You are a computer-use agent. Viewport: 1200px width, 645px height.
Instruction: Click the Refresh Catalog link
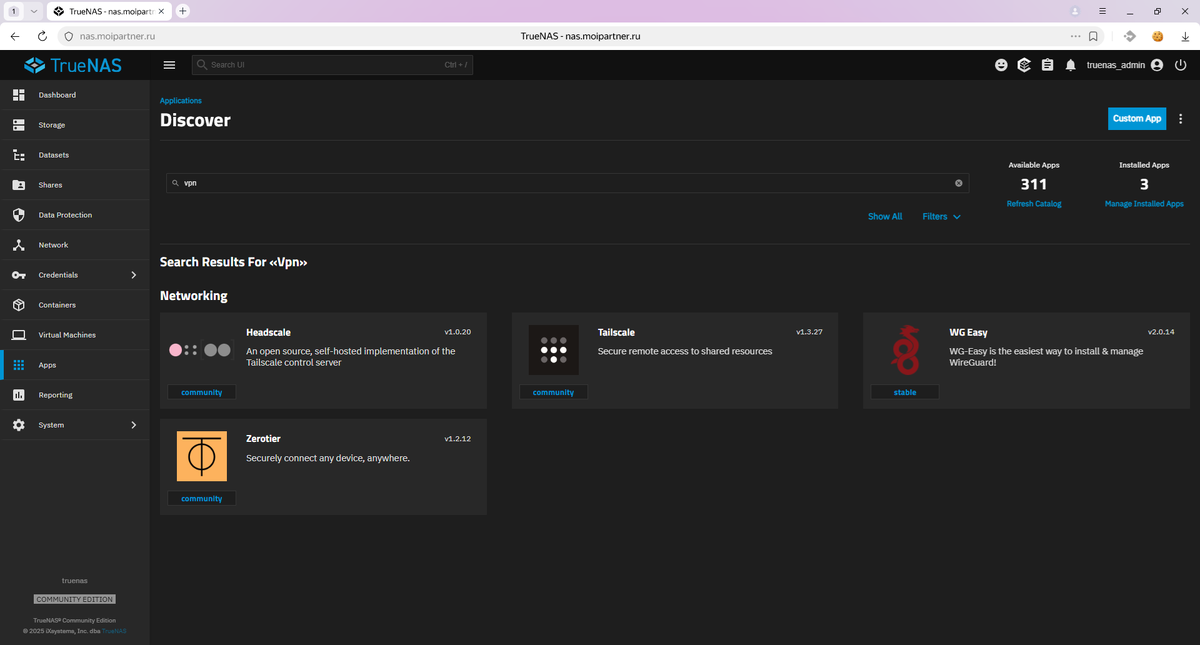(1034, 203)
